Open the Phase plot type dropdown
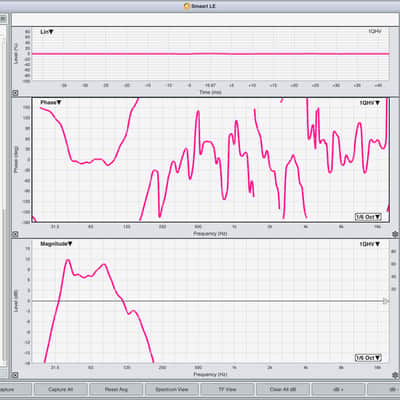Image resolution: width=400 pixels, height=400 pixels. pyautogui.click(x=51, y=102)
